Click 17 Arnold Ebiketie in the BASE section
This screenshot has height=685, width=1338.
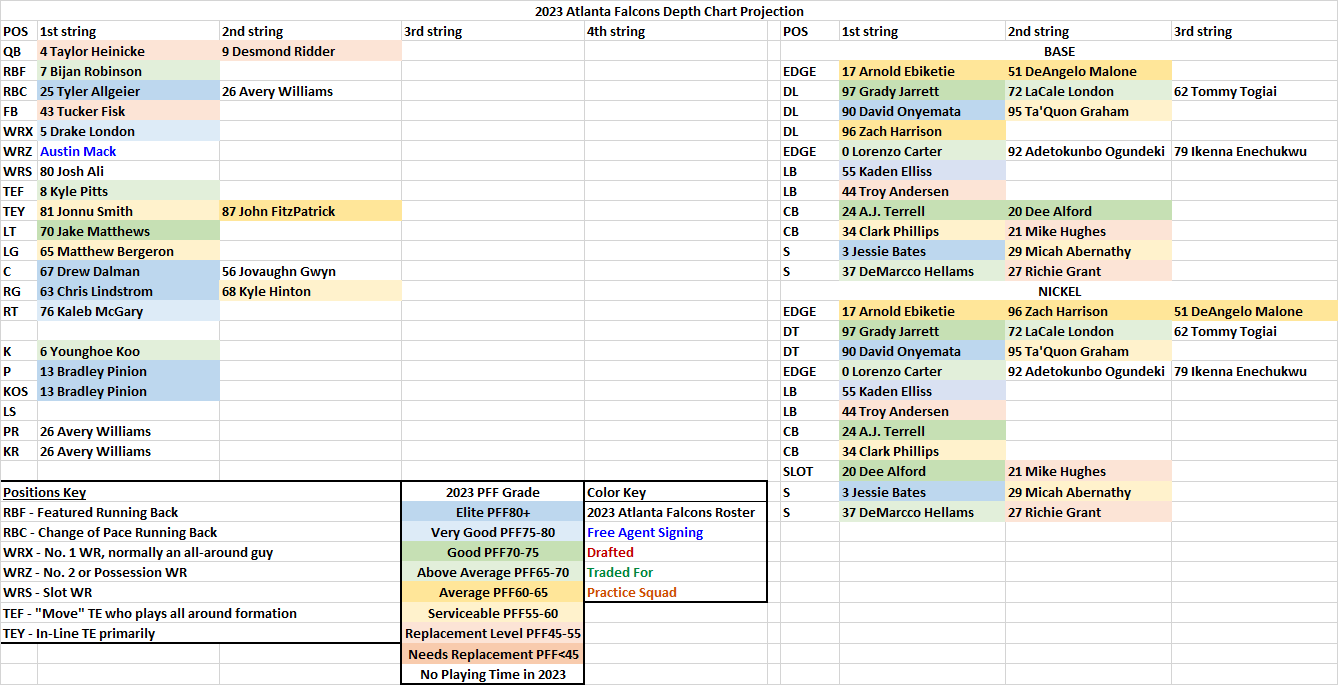[x=922, y=71]
